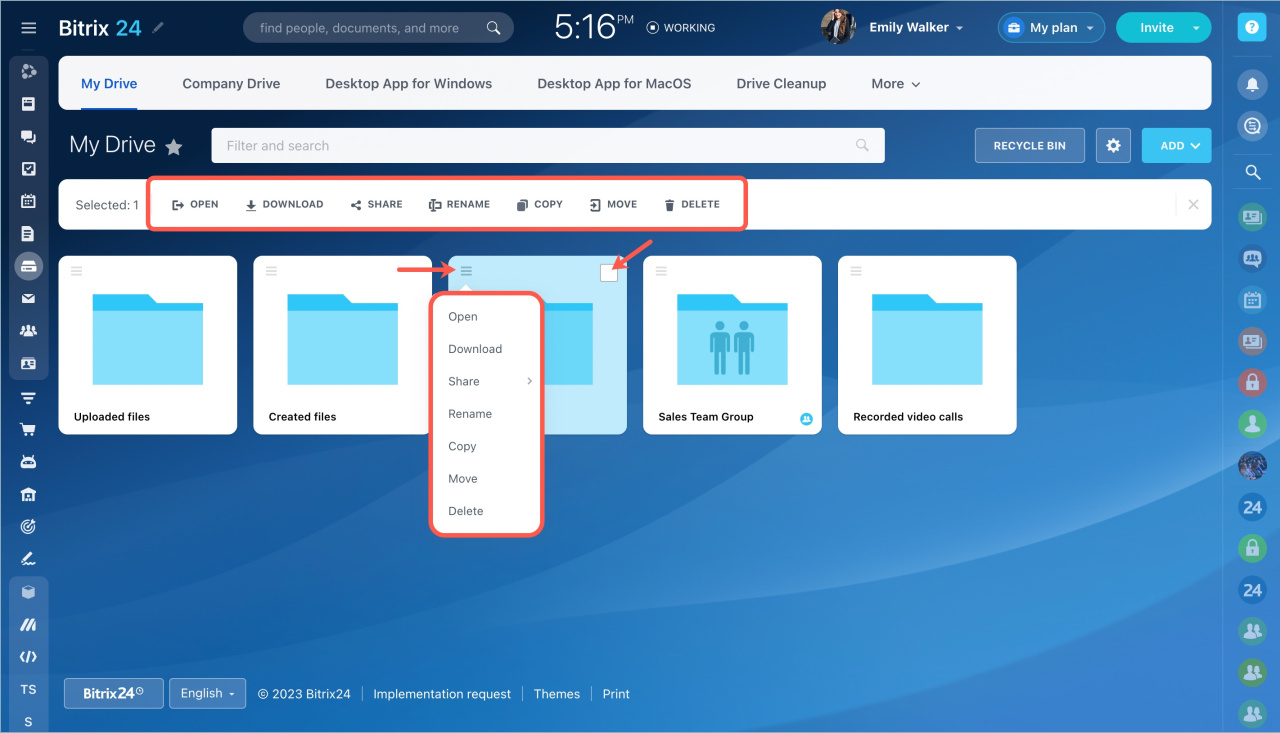Open menu icon on Recorded video calls folder

(856, 270)
